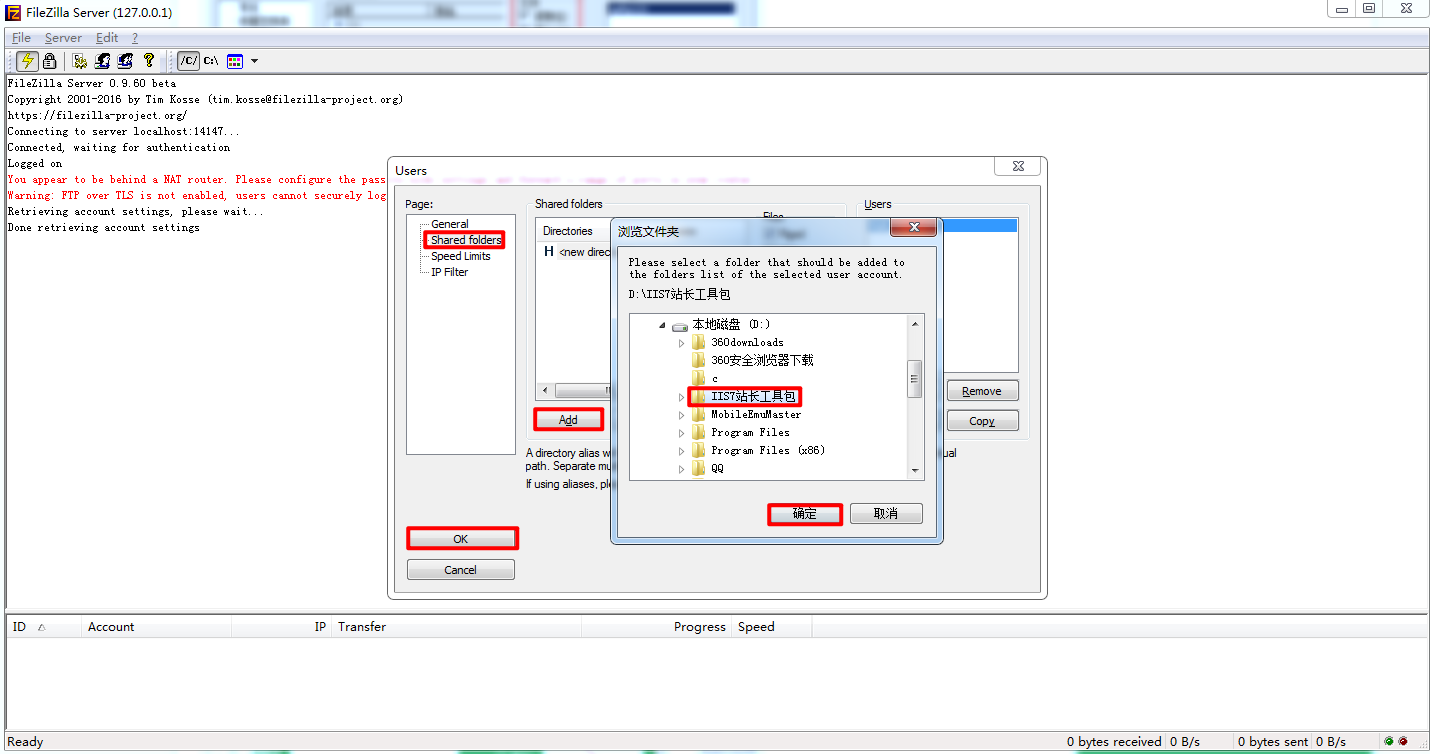Screen dimensions: 1430x754
Task: Select 360downloads folder icon
Action: (x=699, y=342)
